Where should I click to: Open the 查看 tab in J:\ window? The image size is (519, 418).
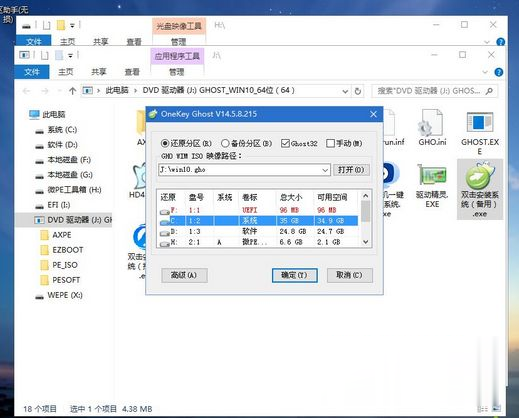coord(132,72)
